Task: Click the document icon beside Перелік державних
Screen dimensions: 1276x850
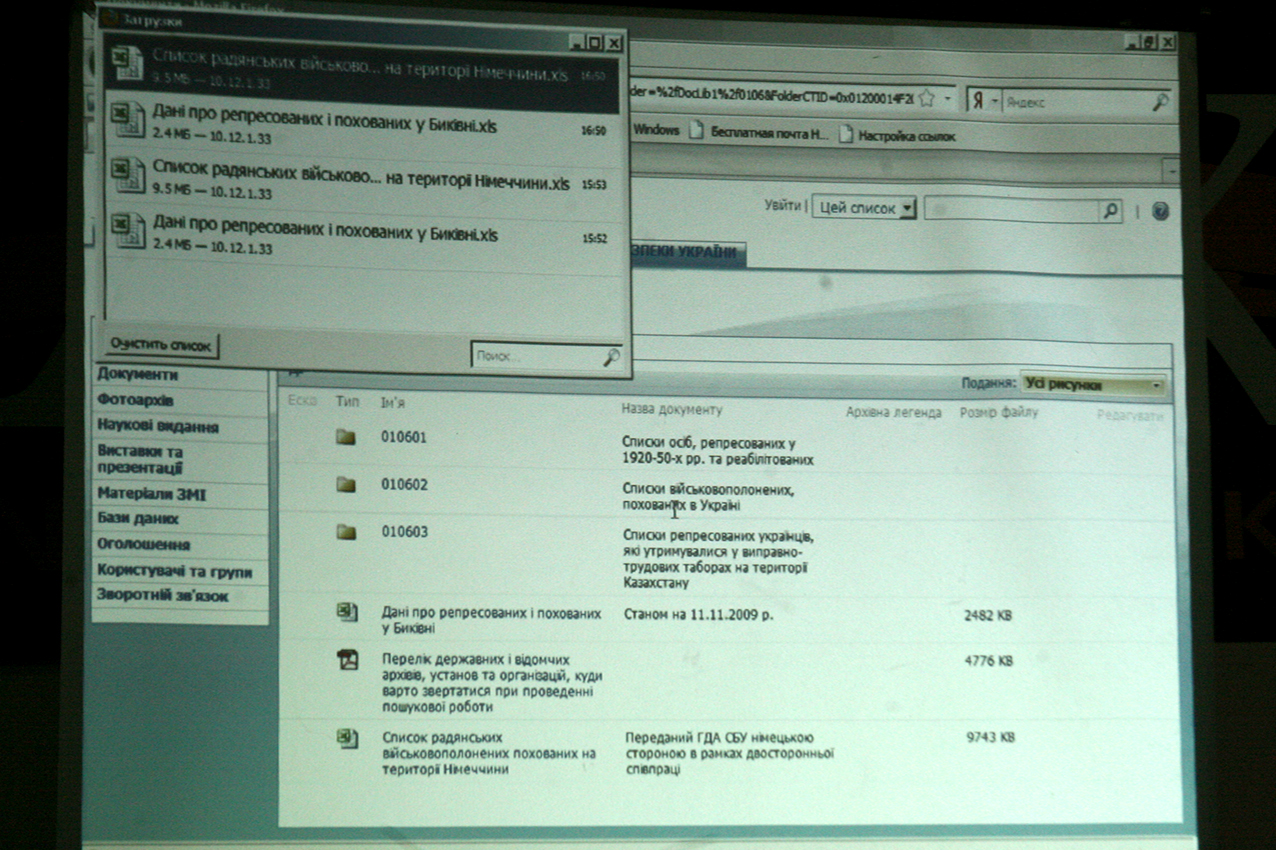Action: (x=347, y=660)
